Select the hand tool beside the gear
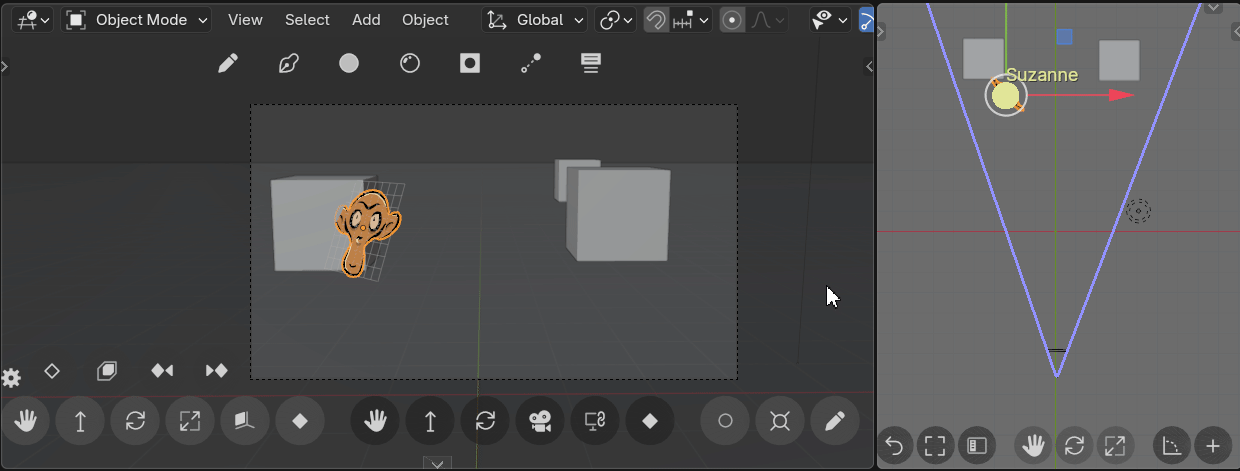Screen dimensions: 1240x471 25,422
